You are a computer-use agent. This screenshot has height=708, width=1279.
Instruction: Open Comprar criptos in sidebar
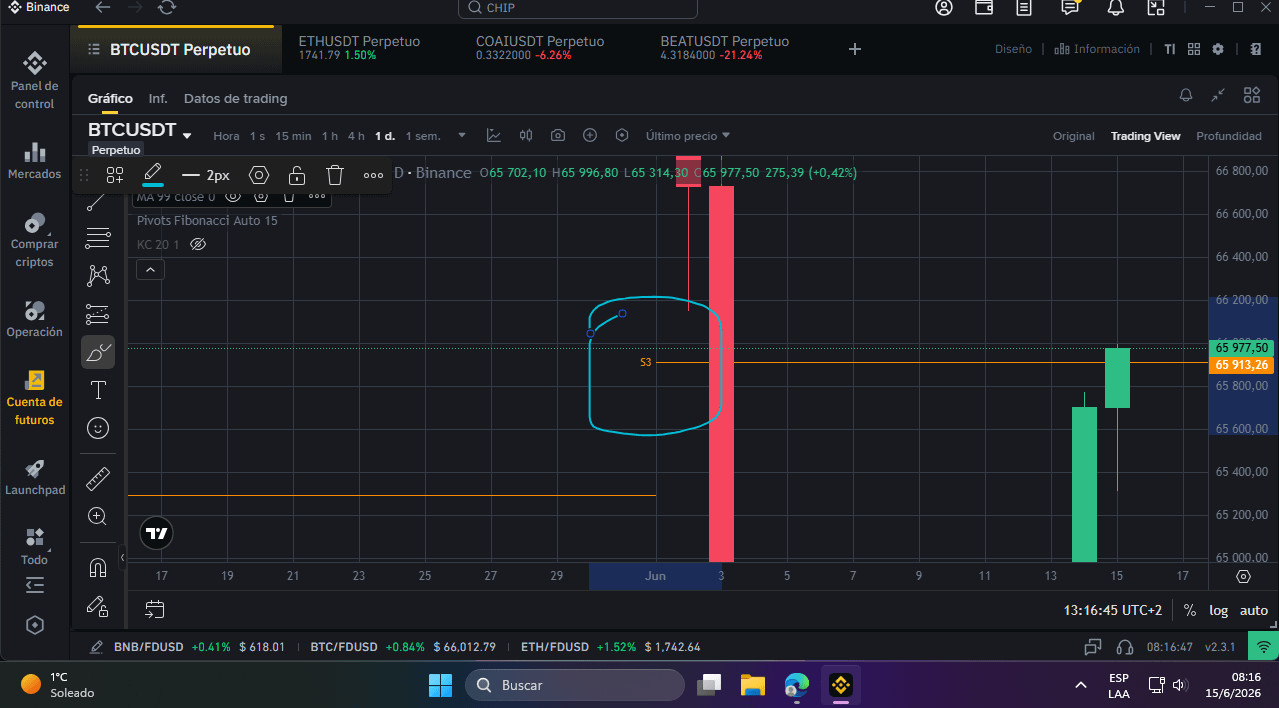click(x=35, y=240)
